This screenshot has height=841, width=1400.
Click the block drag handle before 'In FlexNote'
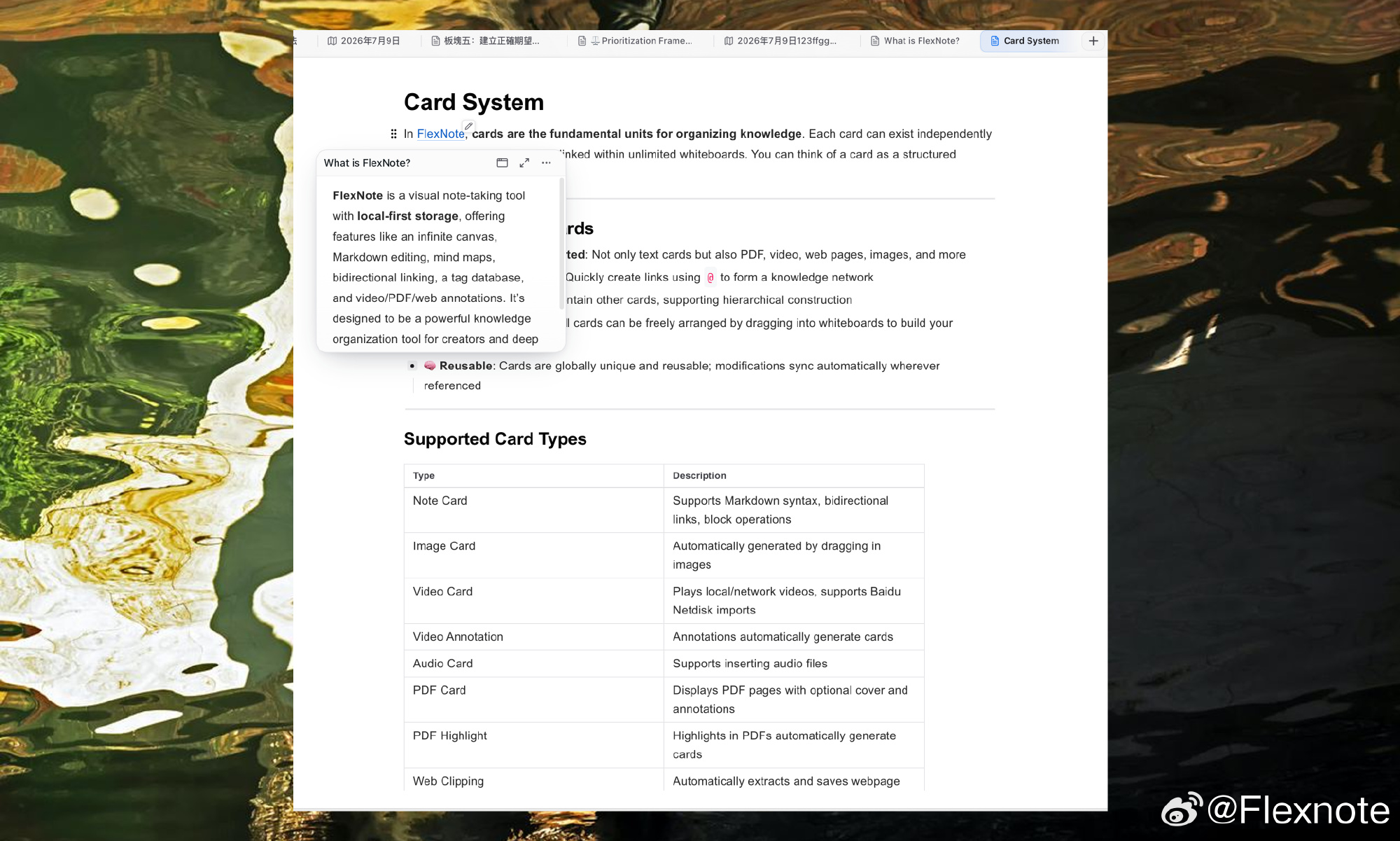tap(393, 134)
